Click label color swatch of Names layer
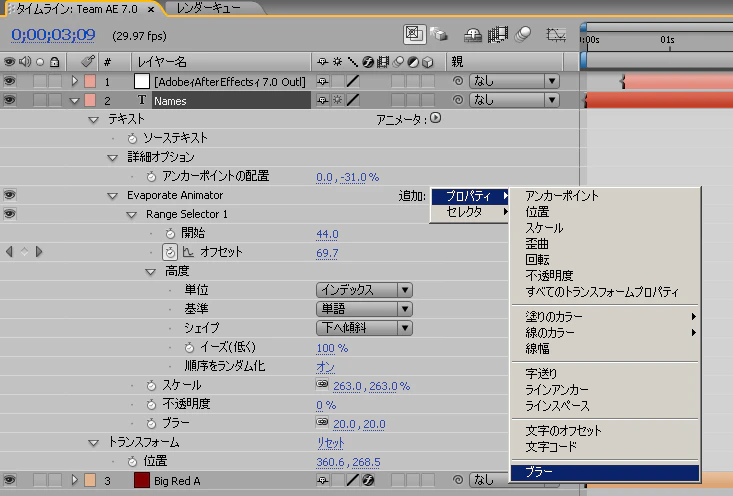 pyautogui.click(x=90, y=100)
